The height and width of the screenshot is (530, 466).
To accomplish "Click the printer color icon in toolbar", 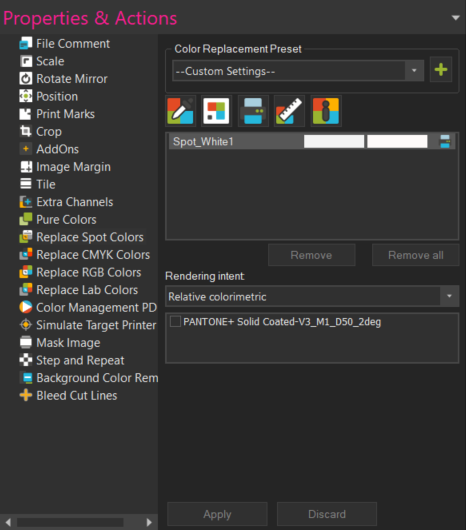I will (x=253, y=111).
